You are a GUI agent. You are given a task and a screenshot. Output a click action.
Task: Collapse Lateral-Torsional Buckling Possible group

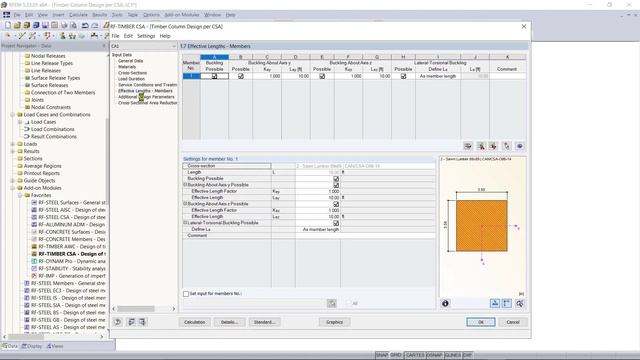click(185, 223)
